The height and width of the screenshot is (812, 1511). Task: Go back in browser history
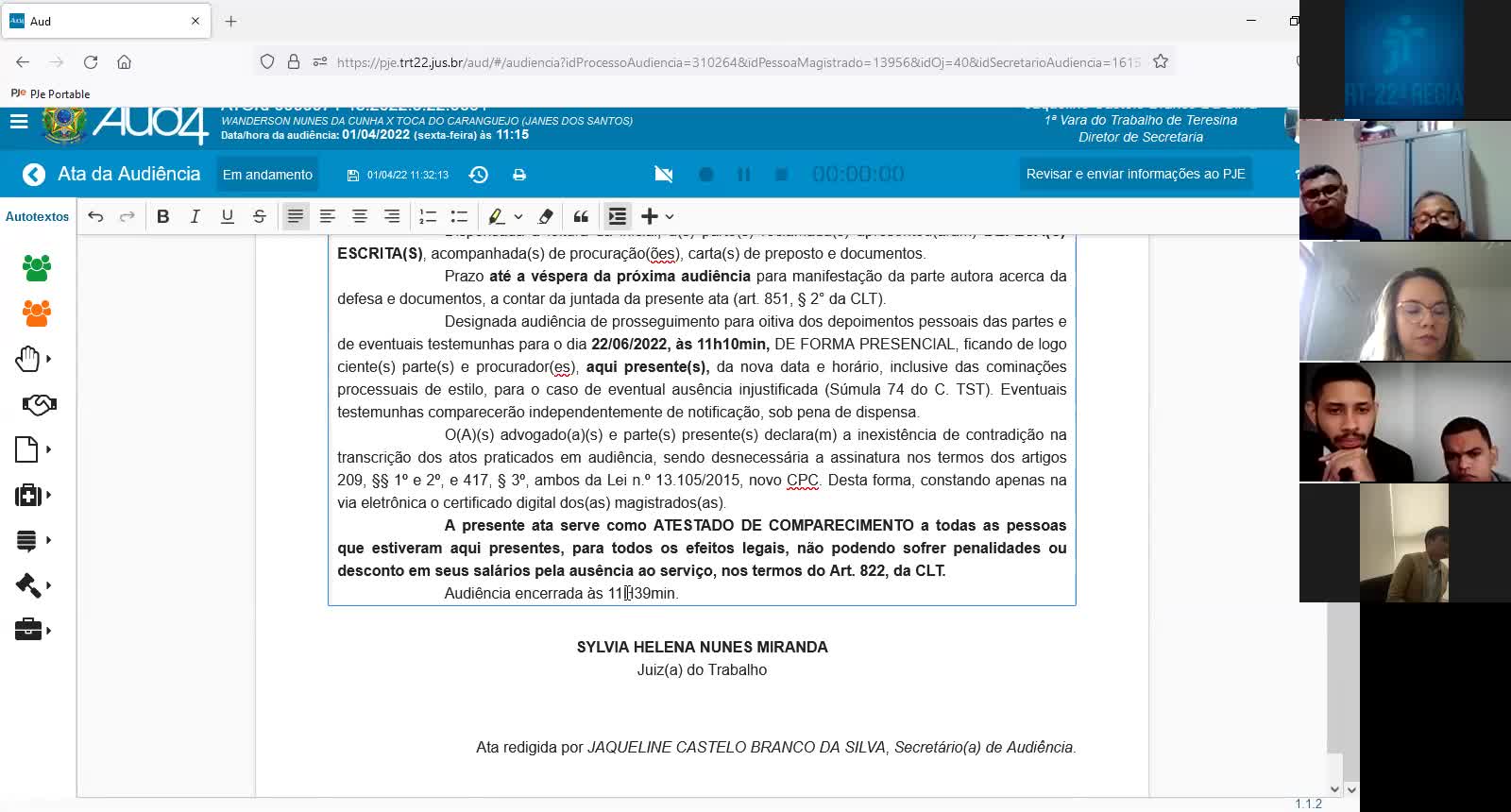(23, 62)
